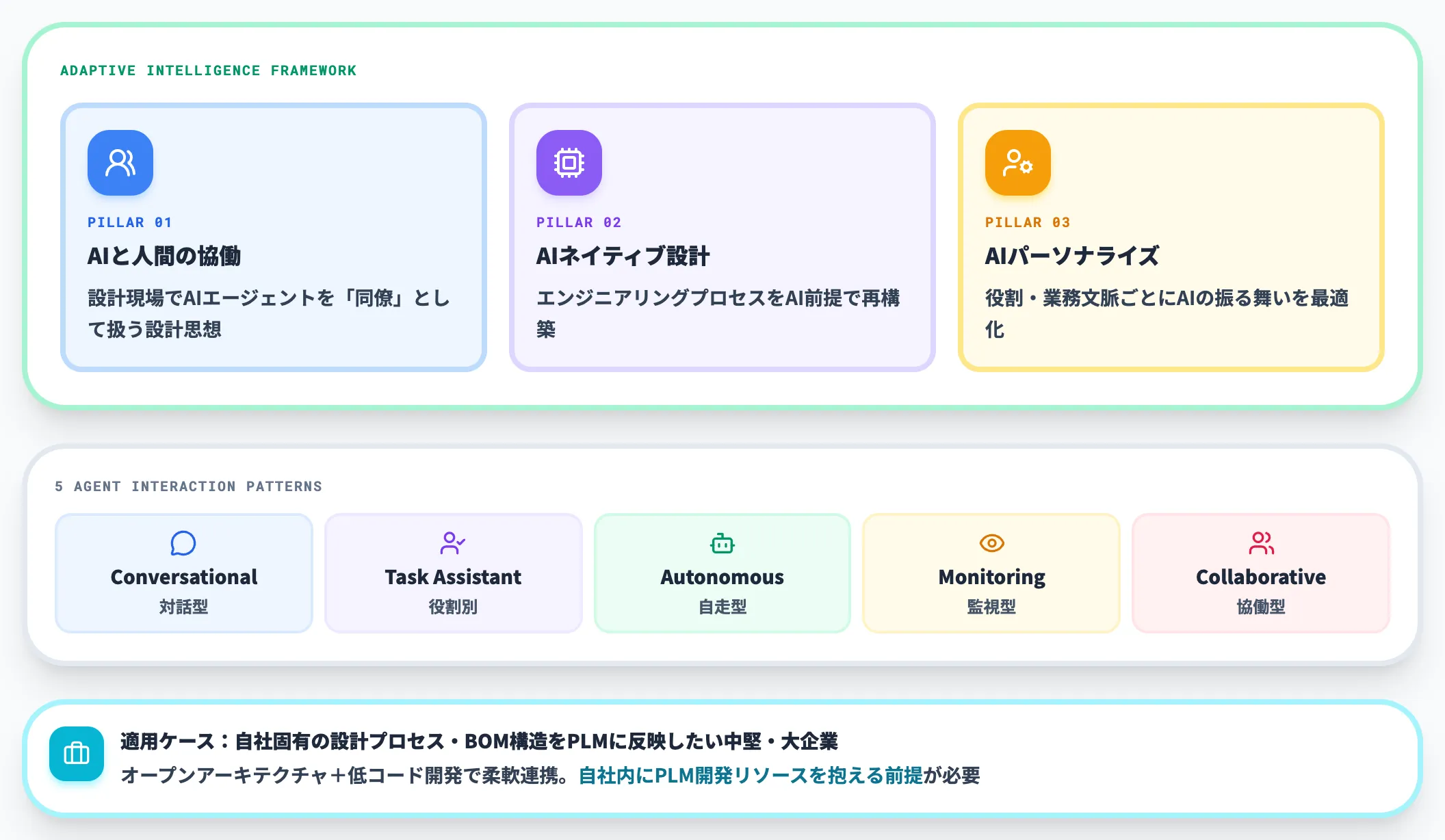
Task: Click the Monitoring pattern label
Action: (991, 577)
